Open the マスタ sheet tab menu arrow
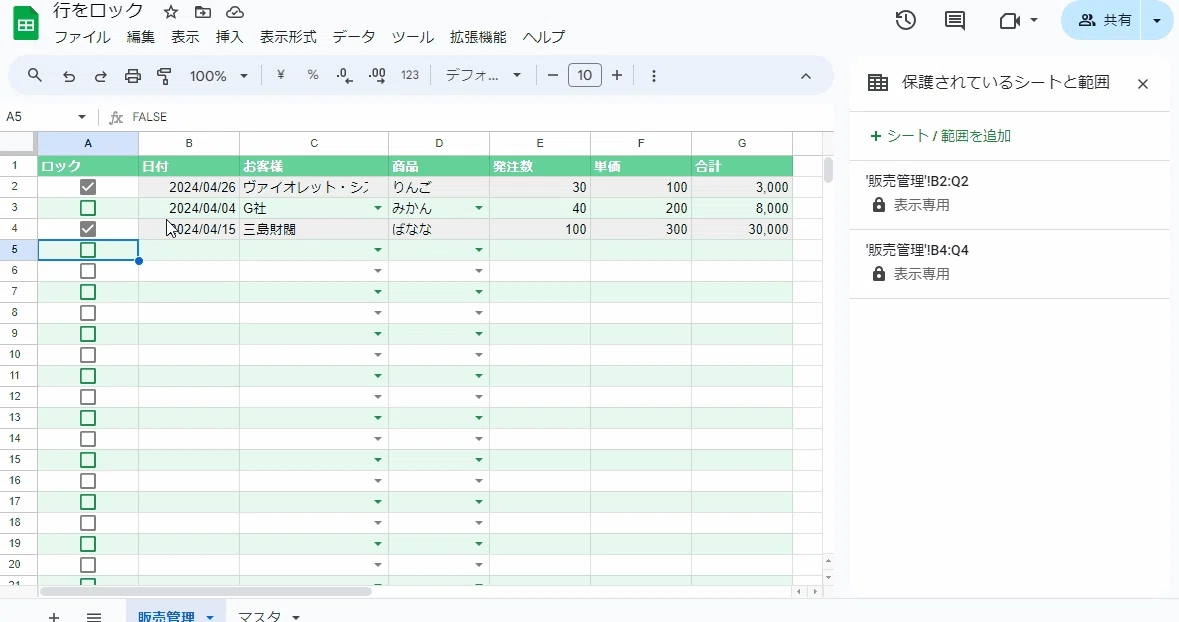Viewport: 1179px width, 622px height. click(x=296, y=617)
